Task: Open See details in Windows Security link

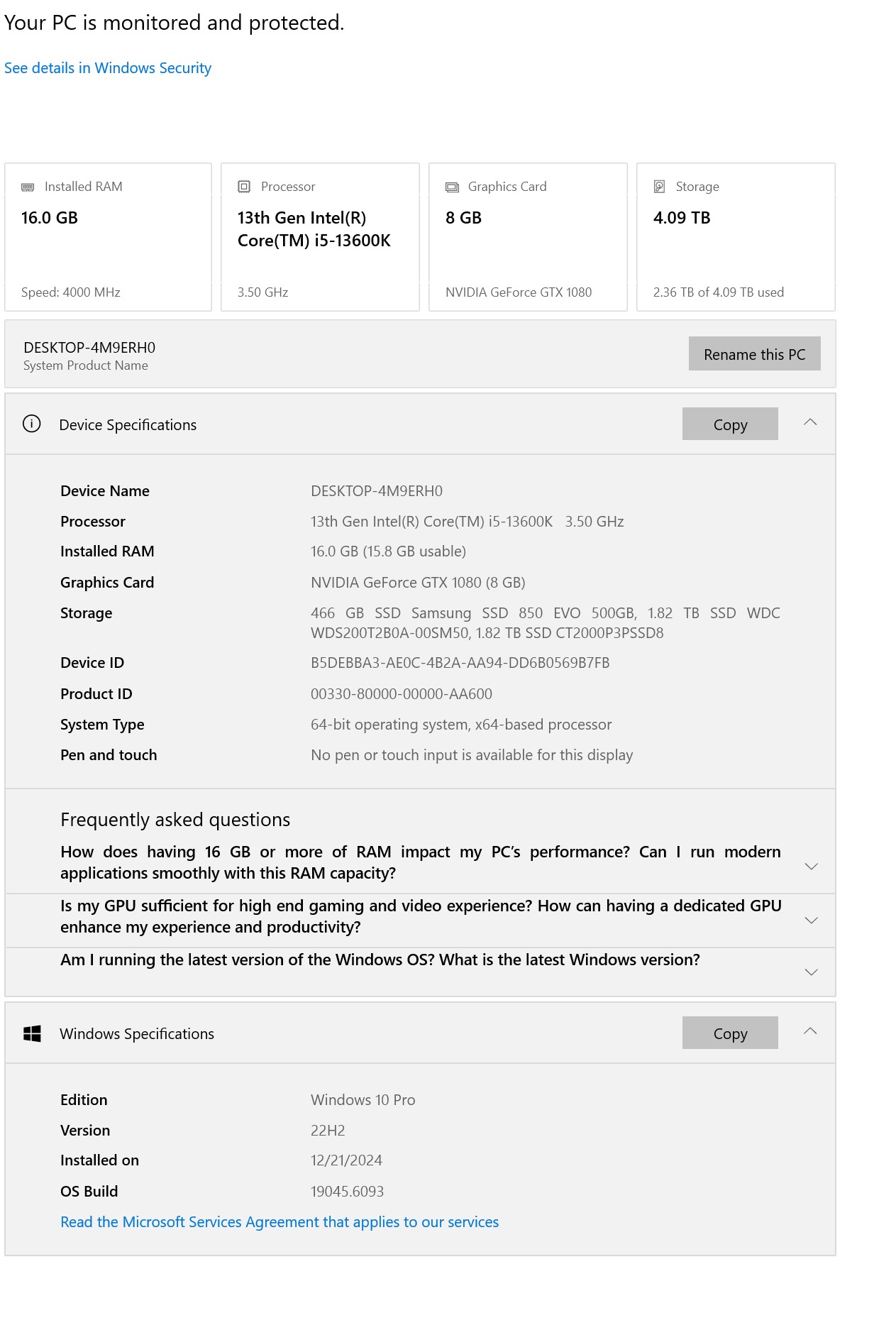Action: [108, 68]
